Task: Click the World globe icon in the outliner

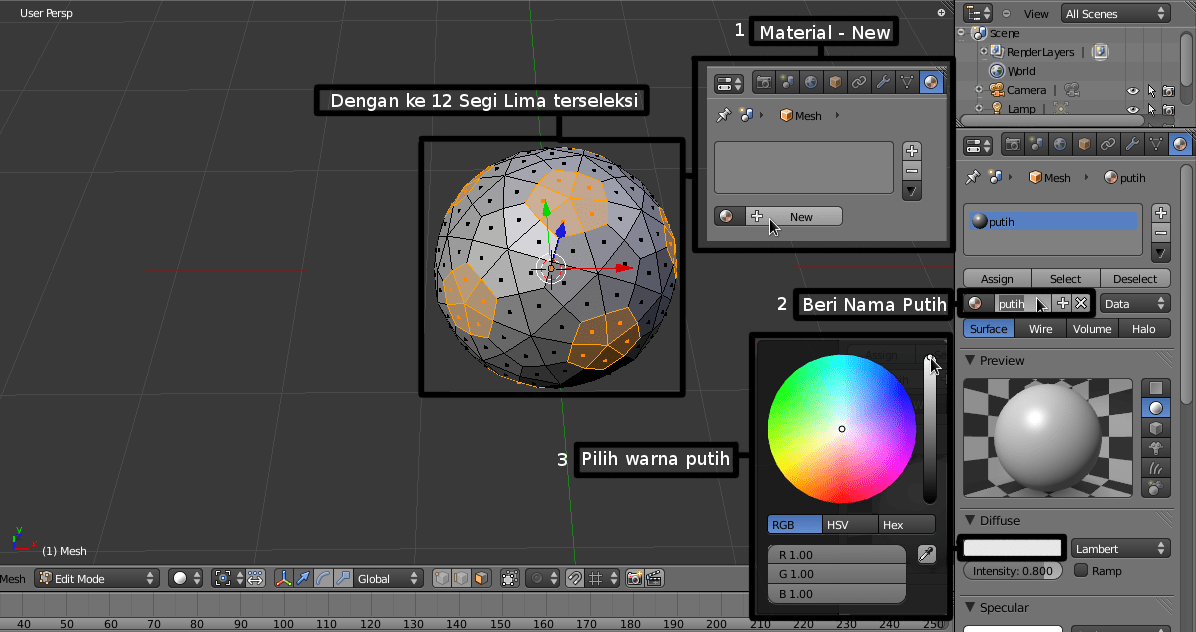Action: (x=996, y=71)
